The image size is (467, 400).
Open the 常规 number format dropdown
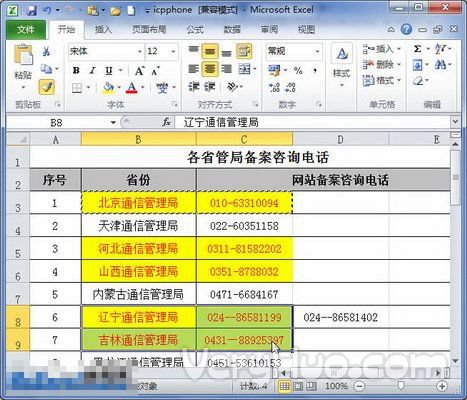click(x=317, y=52)
